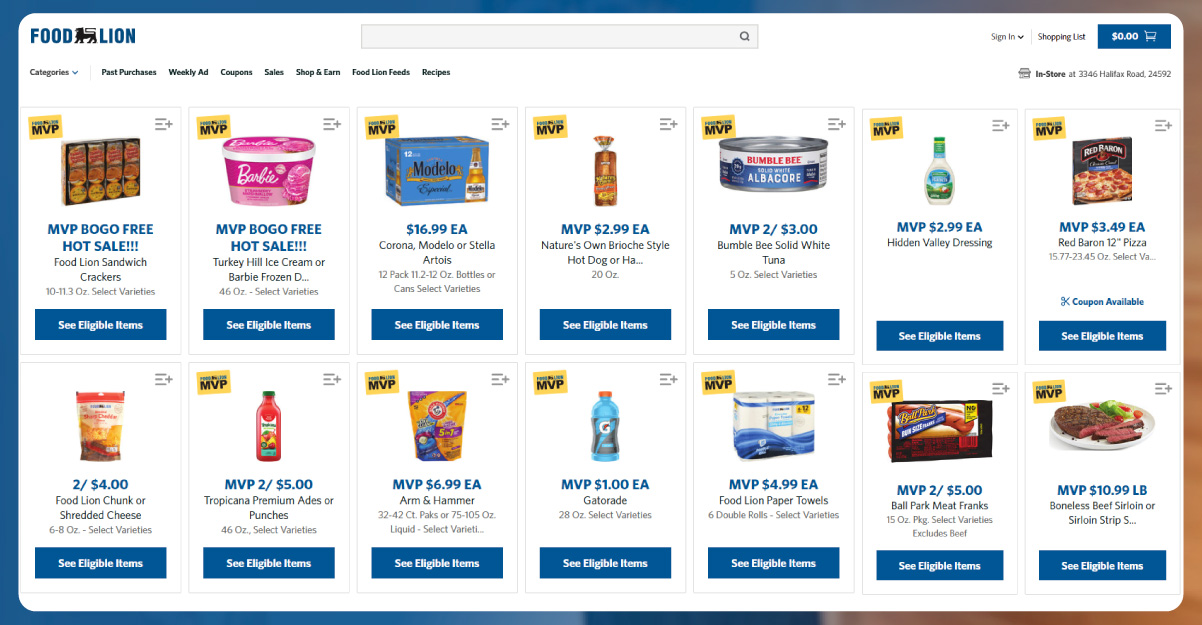Add Ball Park franks to list icon
This screenshot has height=625, width=1202.
(1000, 387)
